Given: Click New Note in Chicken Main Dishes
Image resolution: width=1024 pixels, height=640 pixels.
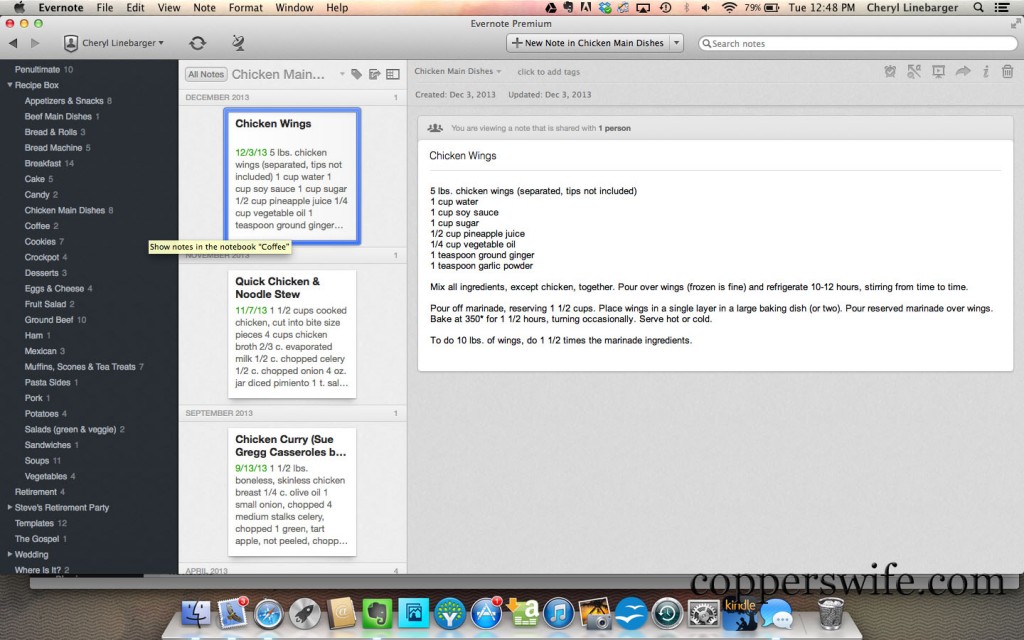Looking at the screenshot, I should 588,43.
